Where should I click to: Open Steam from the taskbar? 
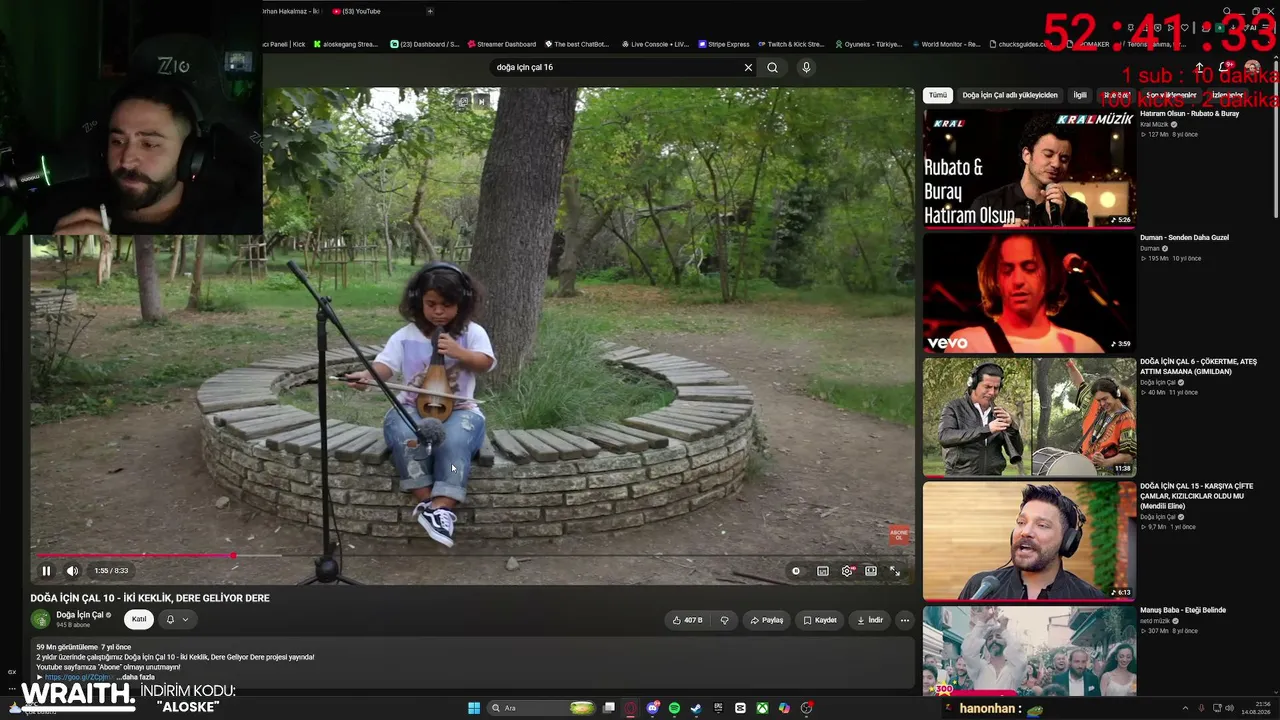click(x=697, y=708)
